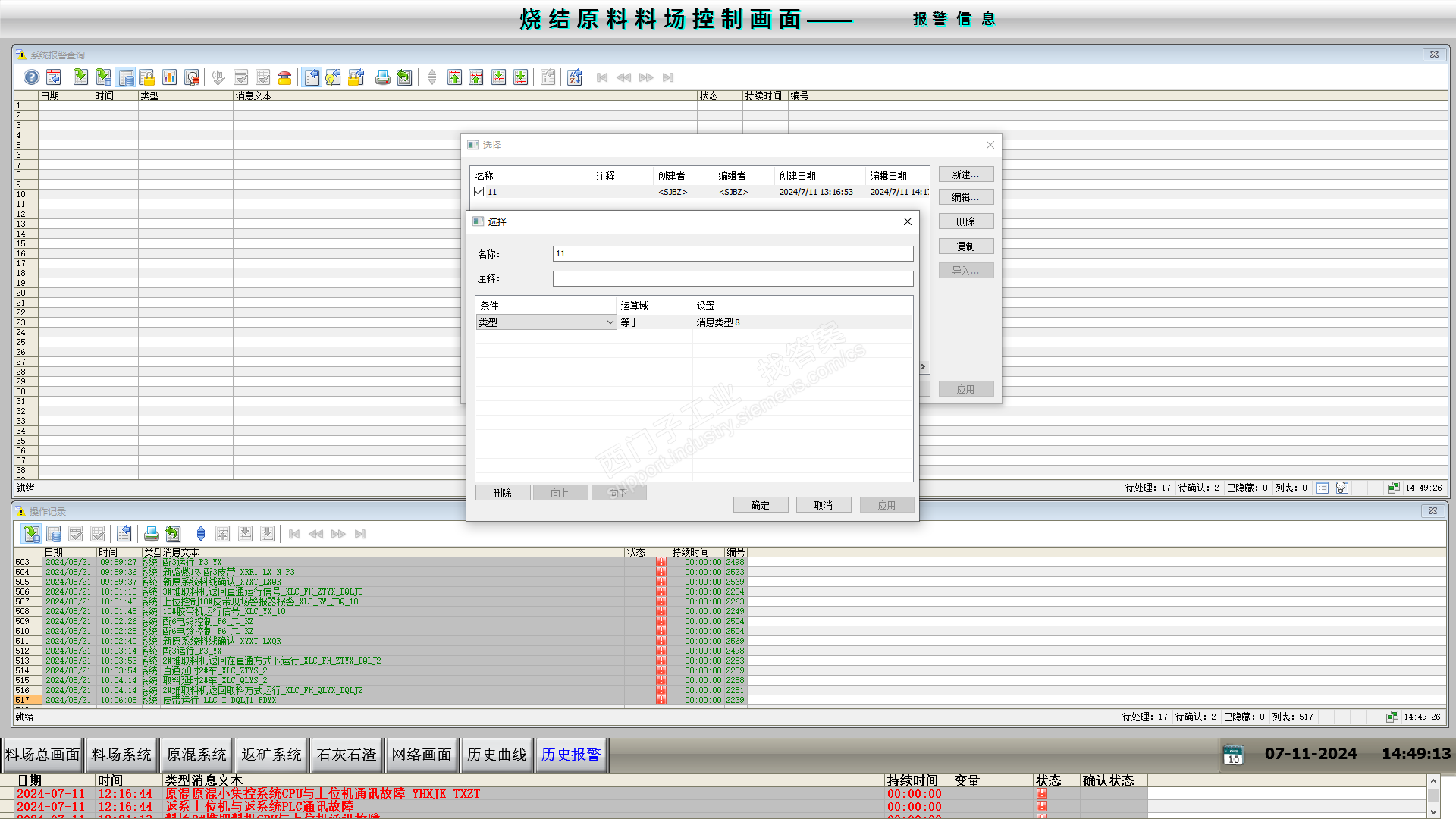Open the 类型 condition dropdown
Image resolution: width=1456 pixels, height=819 pixels.
point(610,322)
